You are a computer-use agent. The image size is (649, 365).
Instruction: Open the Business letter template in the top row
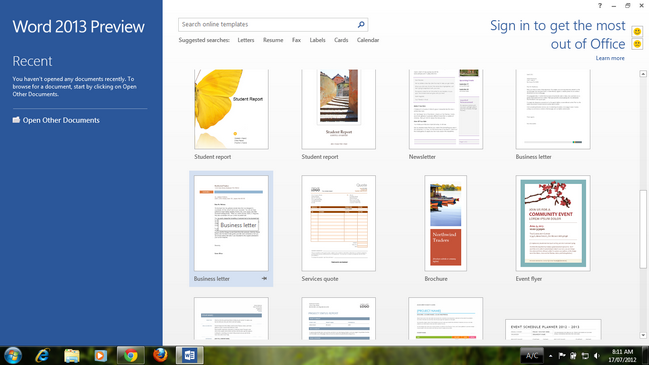553,109
